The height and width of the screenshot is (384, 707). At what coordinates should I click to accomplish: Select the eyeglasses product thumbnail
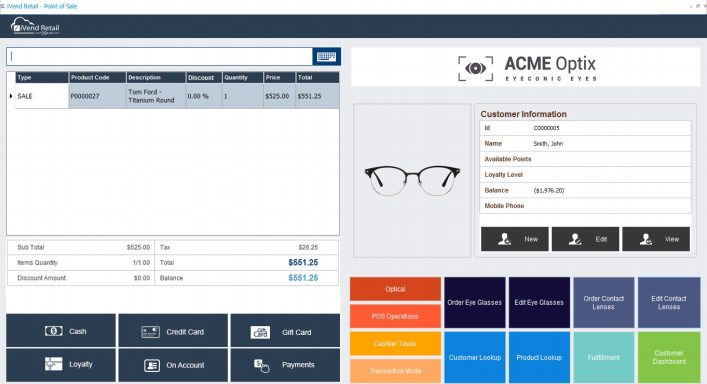pos(412,180)
